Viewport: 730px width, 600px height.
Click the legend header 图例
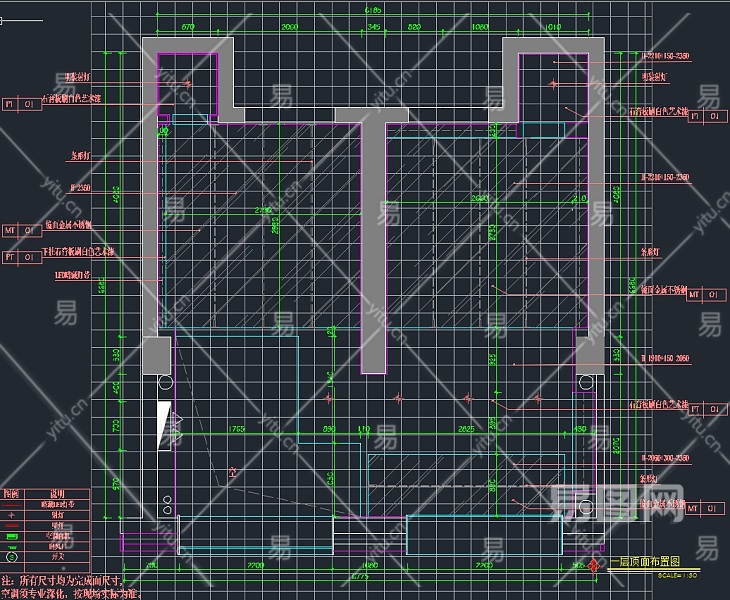tap(11, 494)
